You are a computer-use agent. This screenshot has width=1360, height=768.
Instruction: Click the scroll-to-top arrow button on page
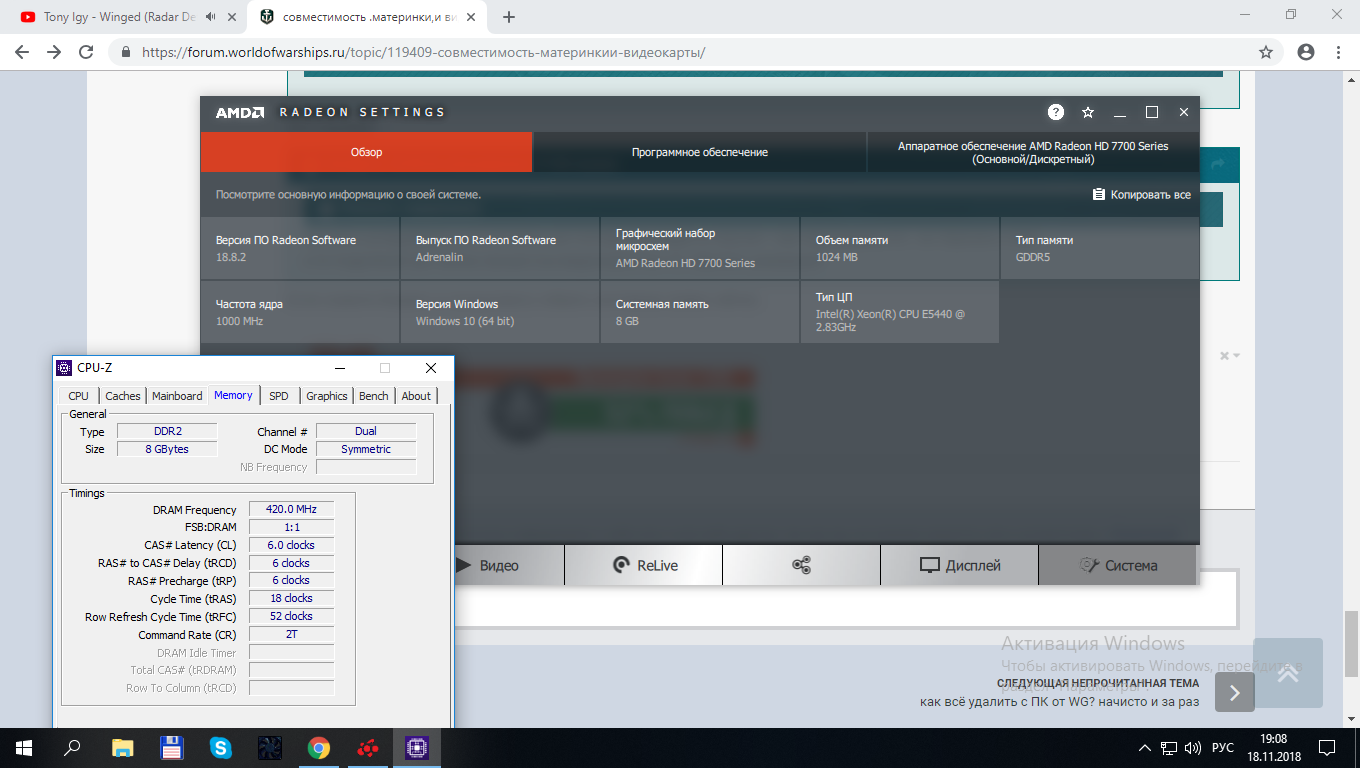1288,673
